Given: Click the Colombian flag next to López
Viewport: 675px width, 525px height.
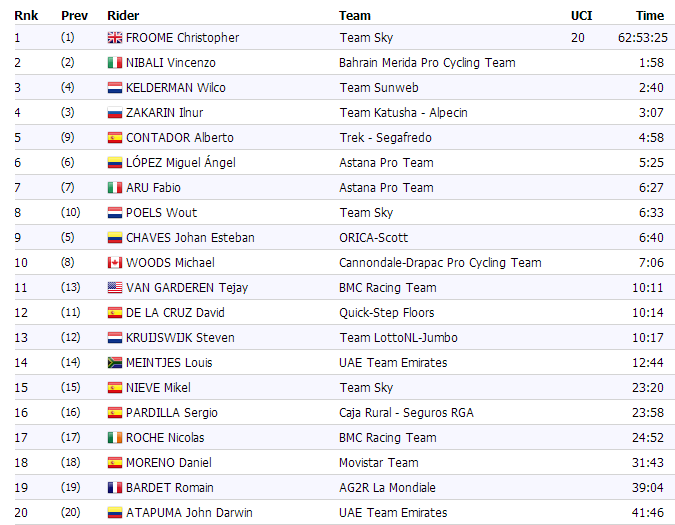Looking at the screenshot, I should pyautogui.click(x=115, y=163).
